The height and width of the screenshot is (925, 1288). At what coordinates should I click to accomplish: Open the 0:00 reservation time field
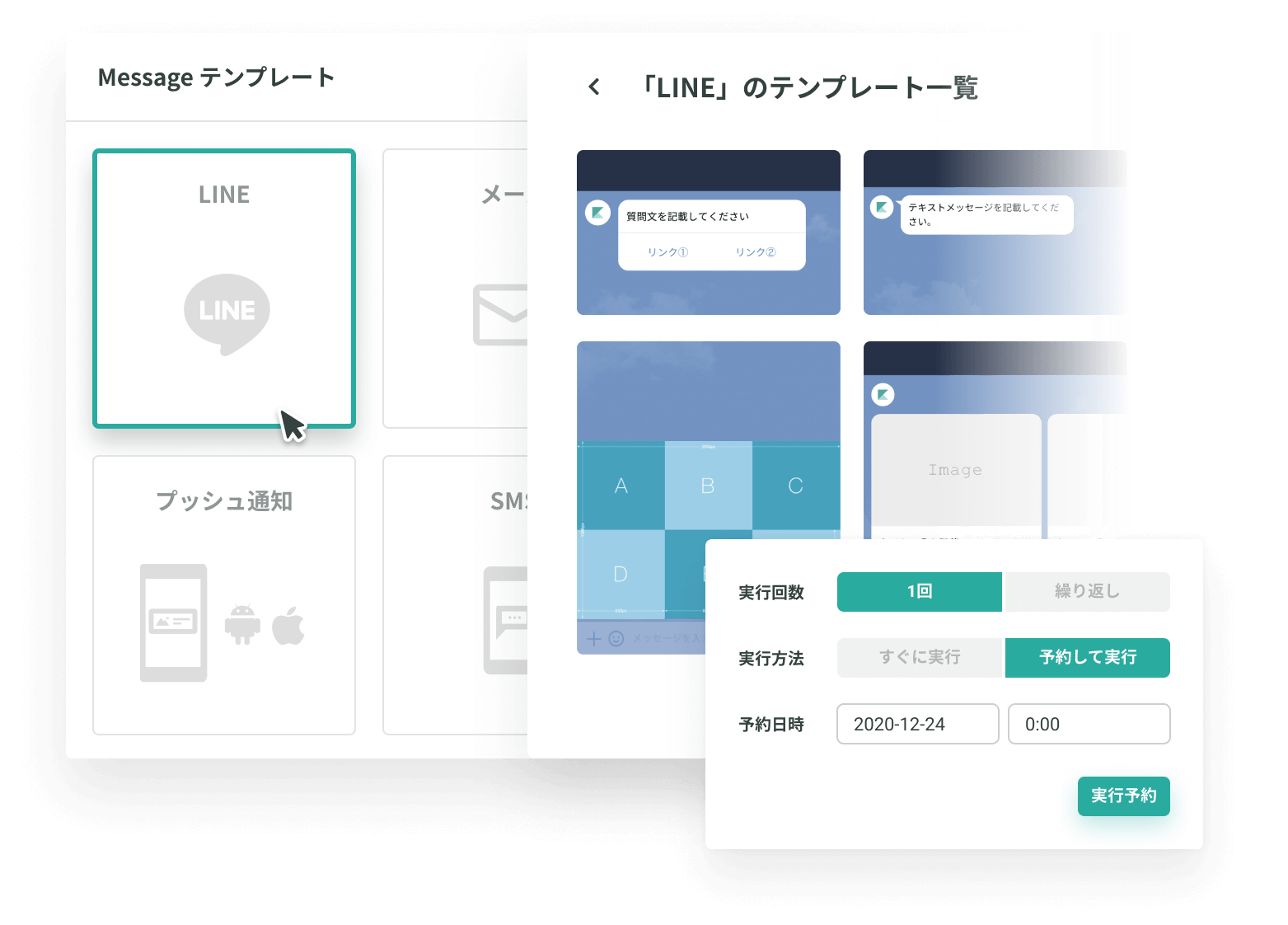tap(1089, 724)
